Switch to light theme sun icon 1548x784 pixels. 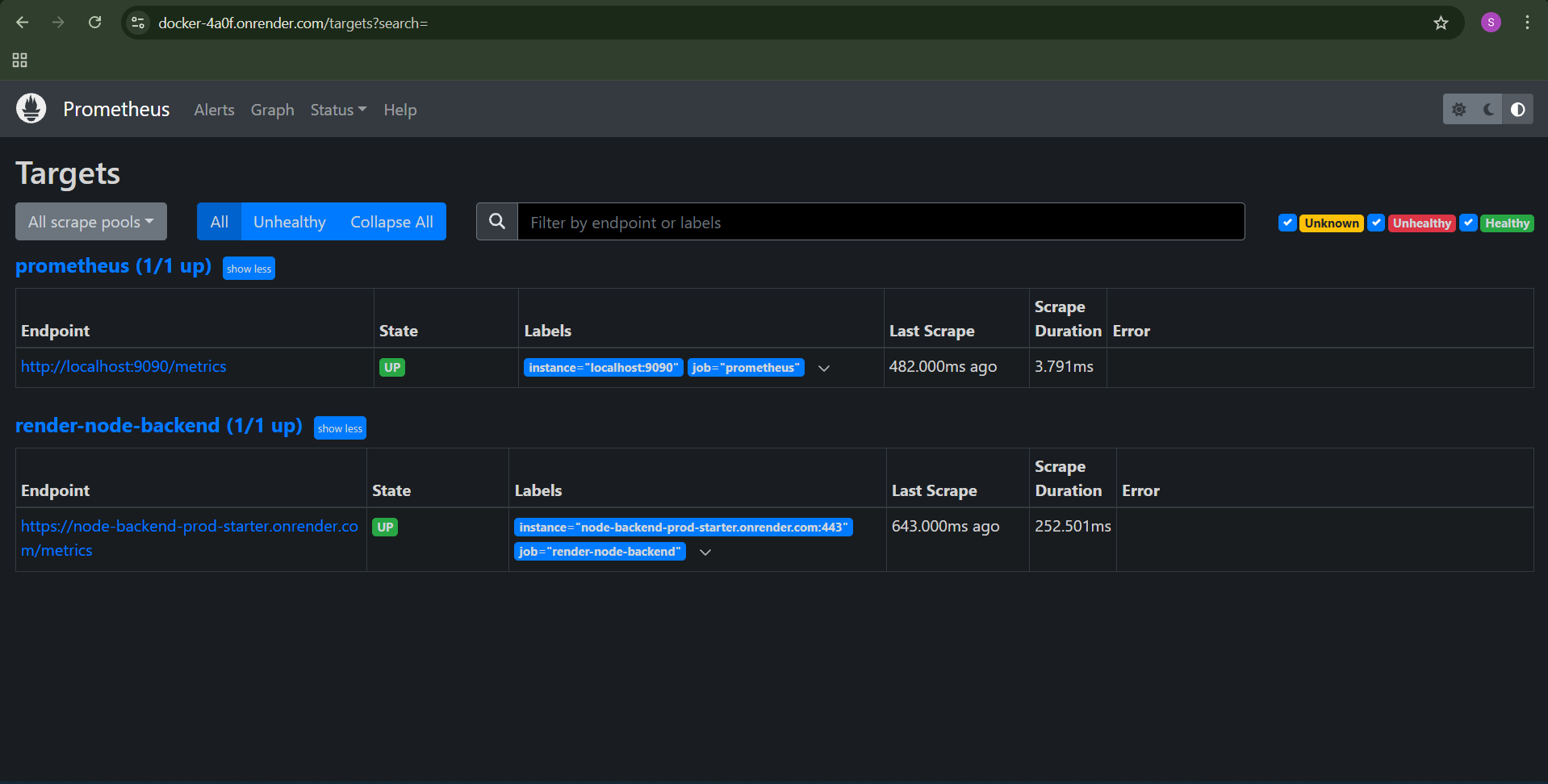(x=1458, y=109)
